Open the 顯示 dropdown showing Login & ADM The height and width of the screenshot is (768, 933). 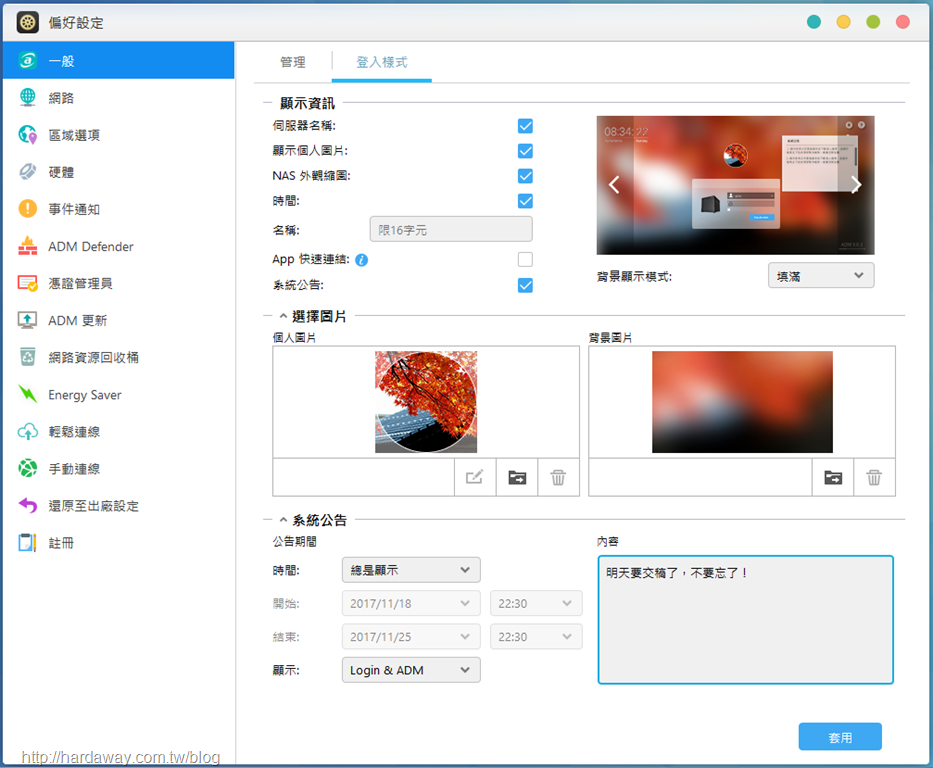pyautogui.click(x=411, y=670)
